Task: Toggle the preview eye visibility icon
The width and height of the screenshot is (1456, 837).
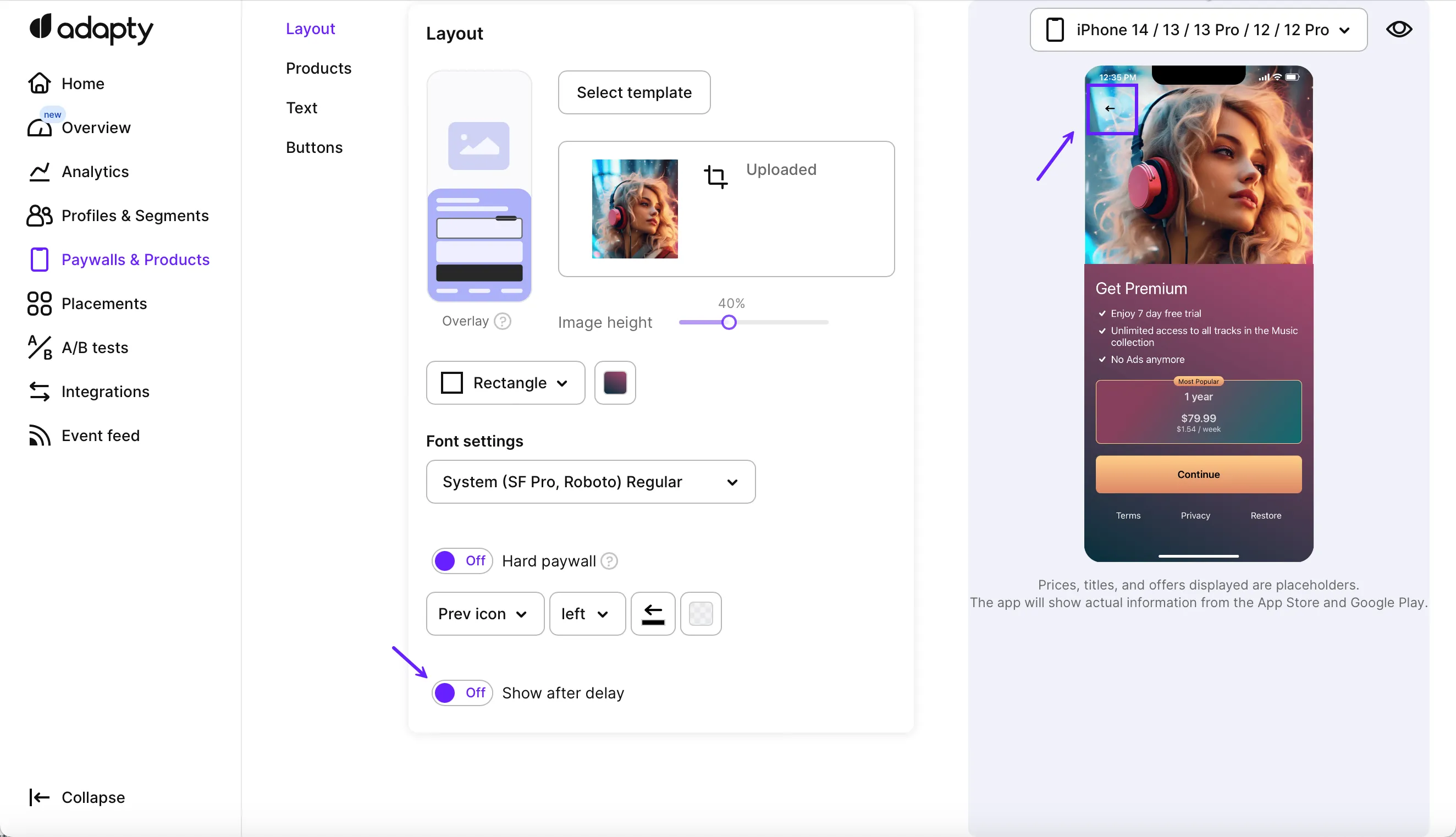Action: 1399,29
